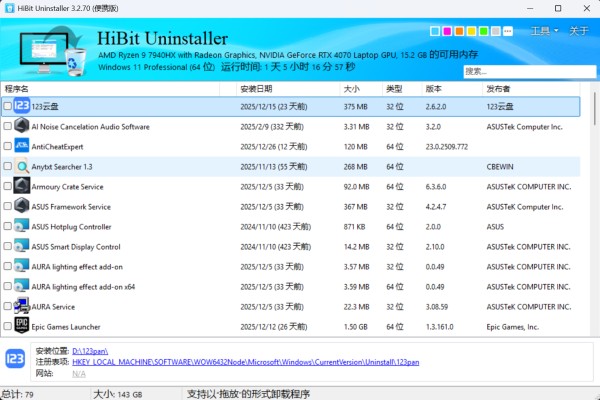Click the Epic Games Launcher icon
600x400 pixels.
[22, 326]
